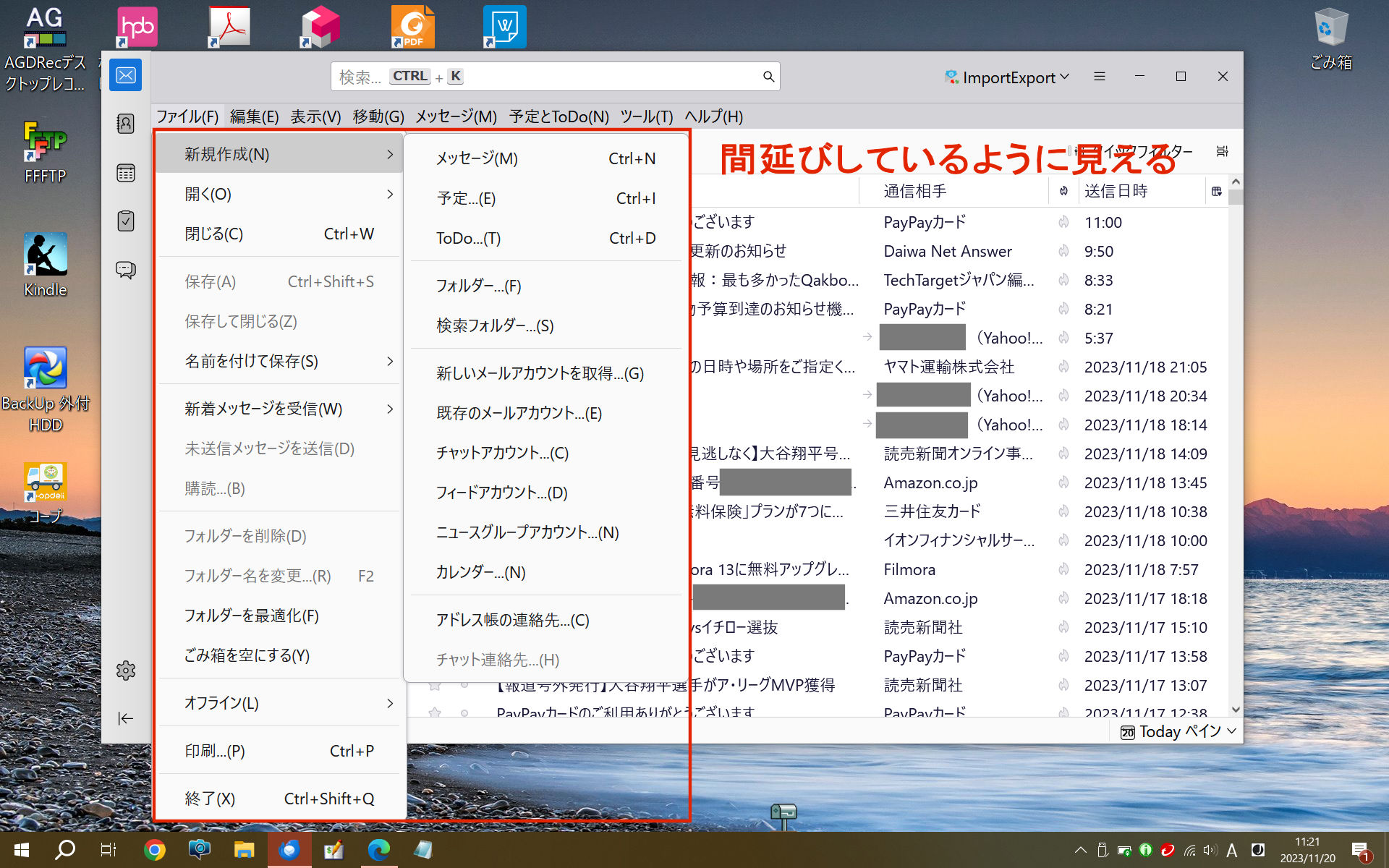Open the Chat sidebar icon

pyautogui.click(x=126, y=270)
